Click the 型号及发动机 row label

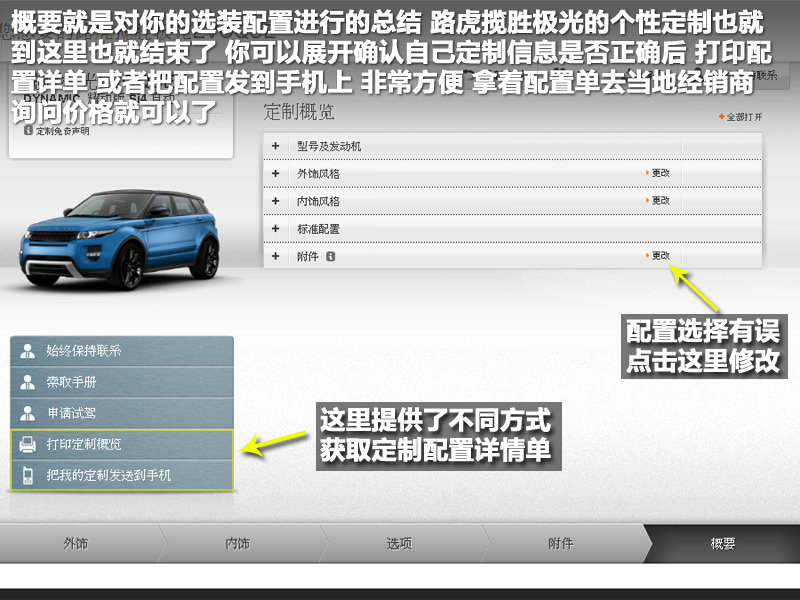[329, 146]
